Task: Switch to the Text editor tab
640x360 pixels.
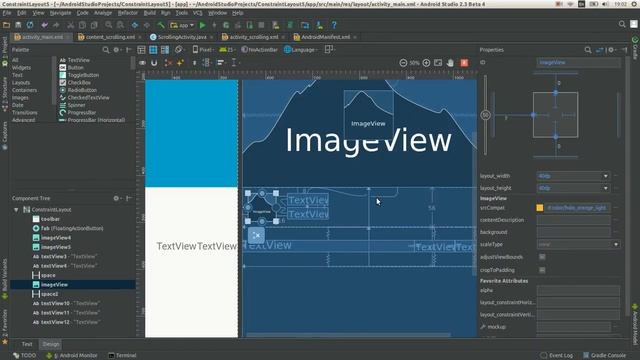Action: pos(27,344)
